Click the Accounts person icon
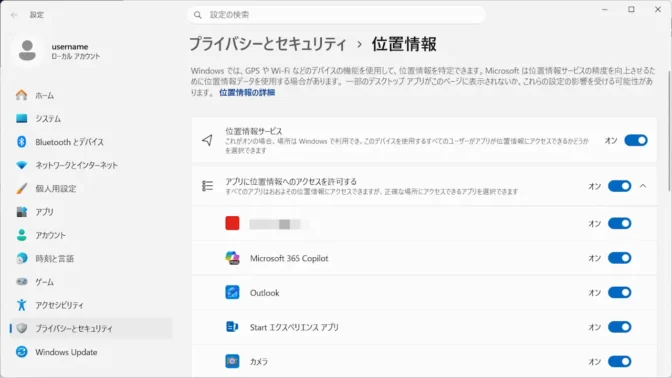Screen dimensions: 672x378 (21, 235)
